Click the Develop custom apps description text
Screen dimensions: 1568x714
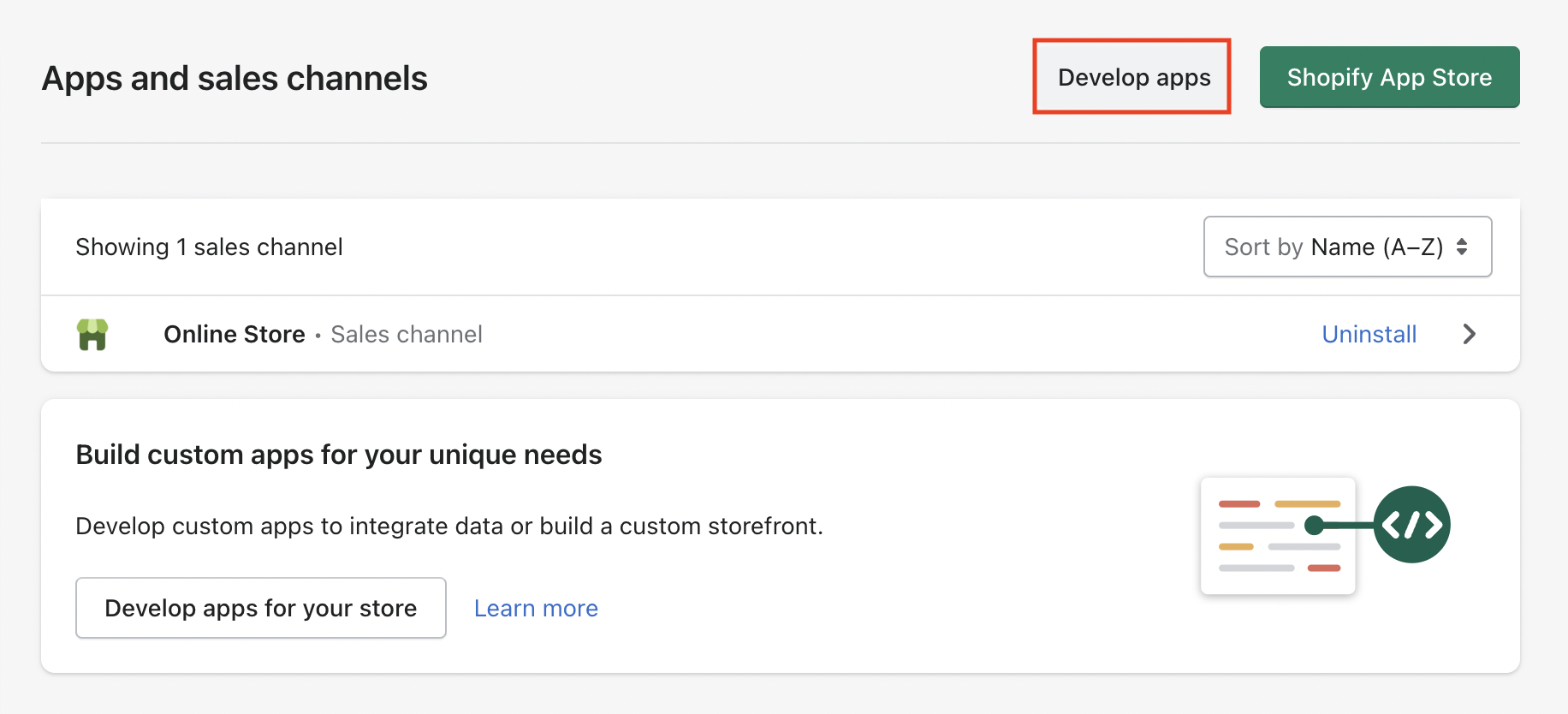(x=449, y=526)
